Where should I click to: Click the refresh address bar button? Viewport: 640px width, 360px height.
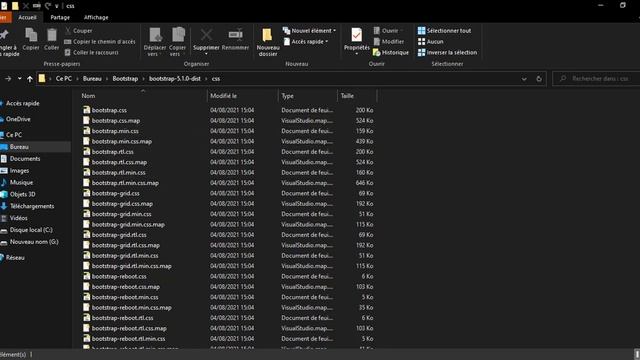click(539, 79)
